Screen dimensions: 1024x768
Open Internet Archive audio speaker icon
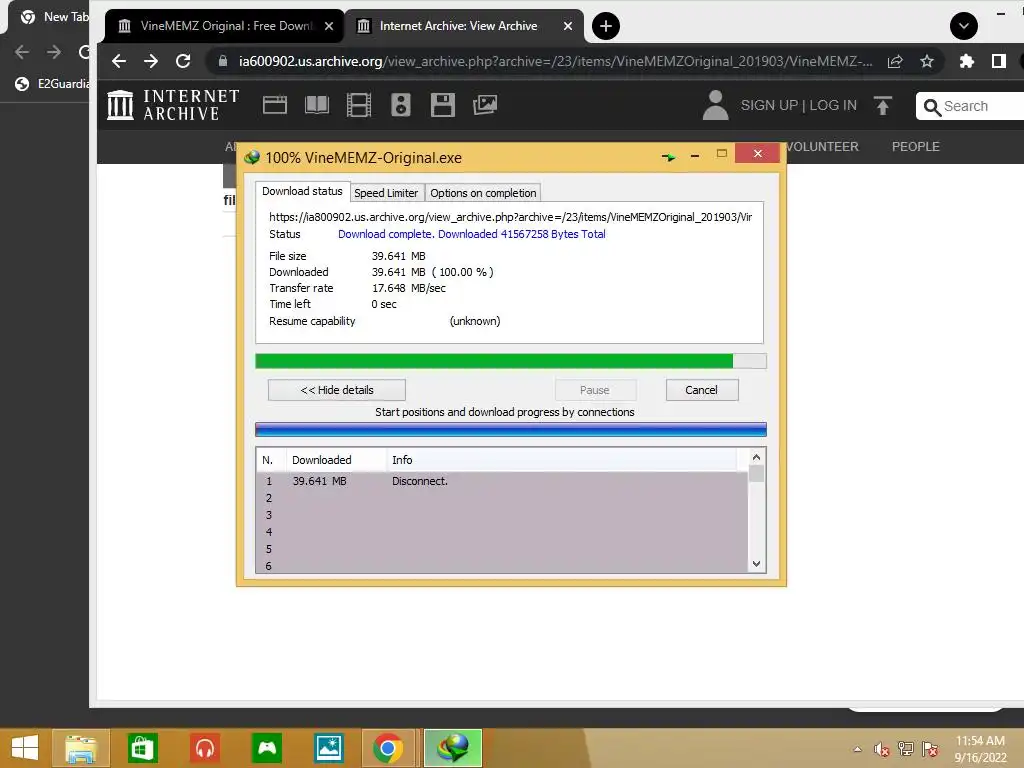click(x=401, y=105)
